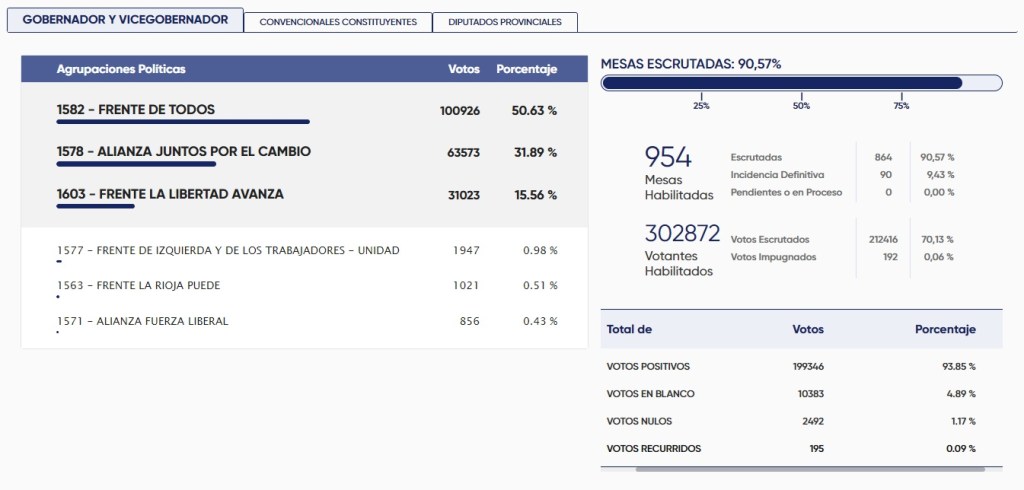The image size is (1024, 490).
Task: Click the 75% progress marker
Action: (901, 106)
